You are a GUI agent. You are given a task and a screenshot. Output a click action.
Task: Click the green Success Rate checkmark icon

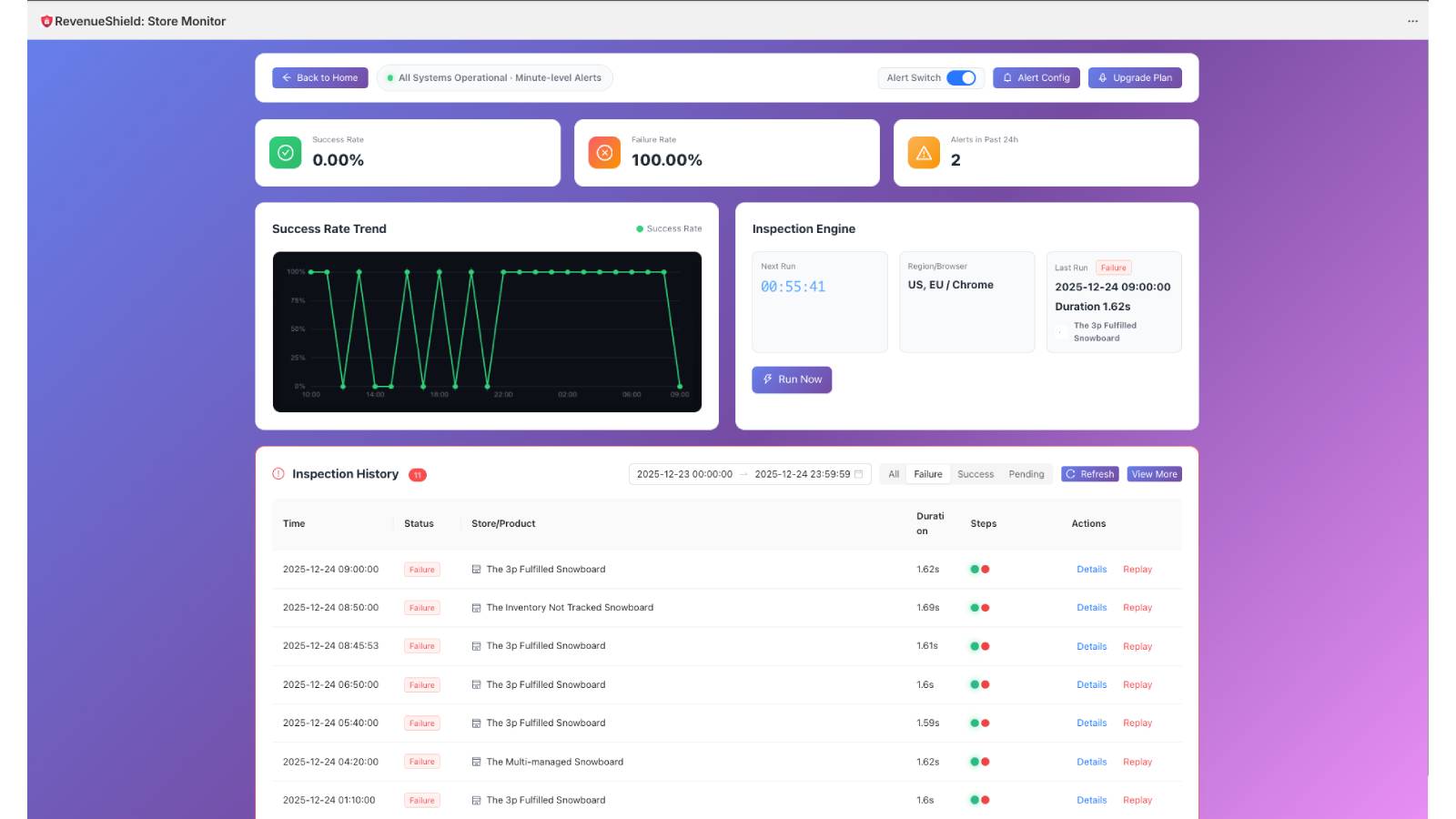click(x=285, y=153)
